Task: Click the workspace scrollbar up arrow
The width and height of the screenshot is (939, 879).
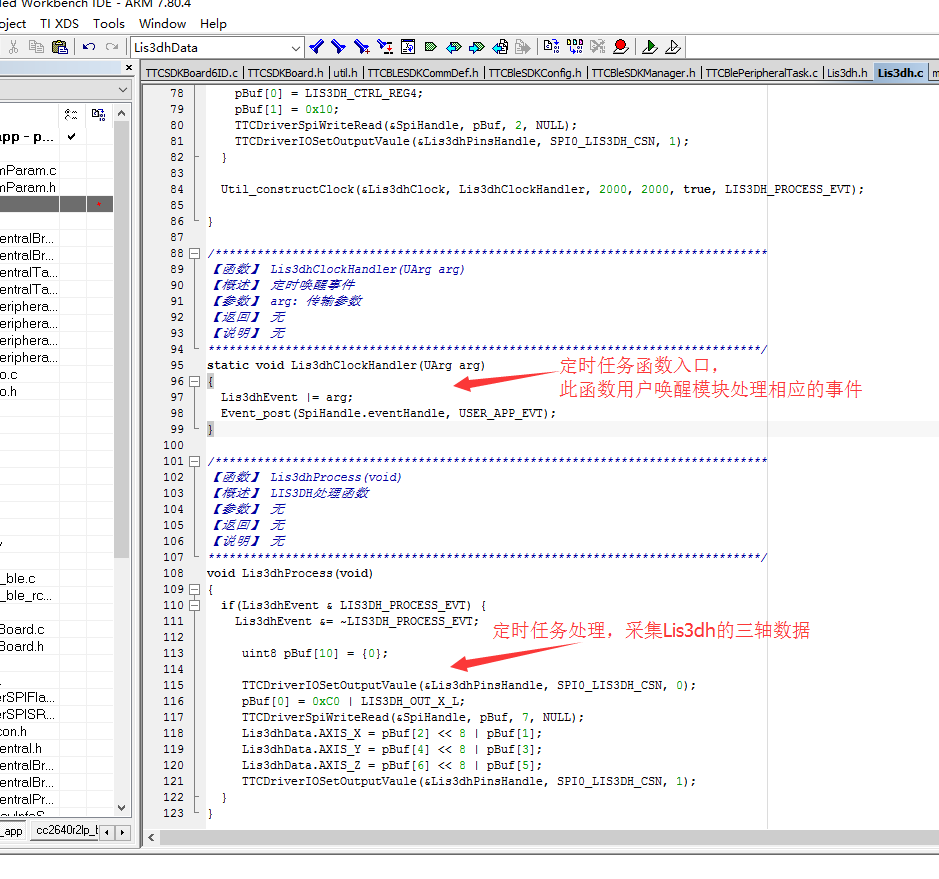Action: pos(122,113)
